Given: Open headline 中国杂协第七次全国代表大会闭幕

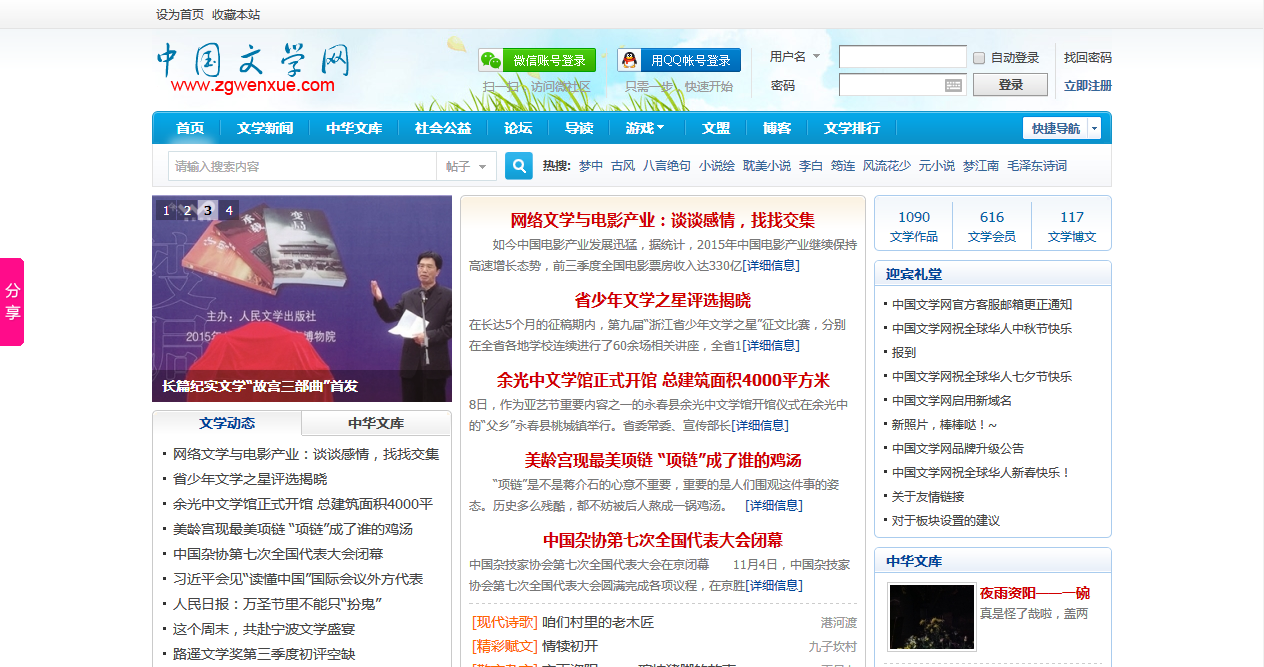Looking at the screenshot, I should (x=663, y=540).
